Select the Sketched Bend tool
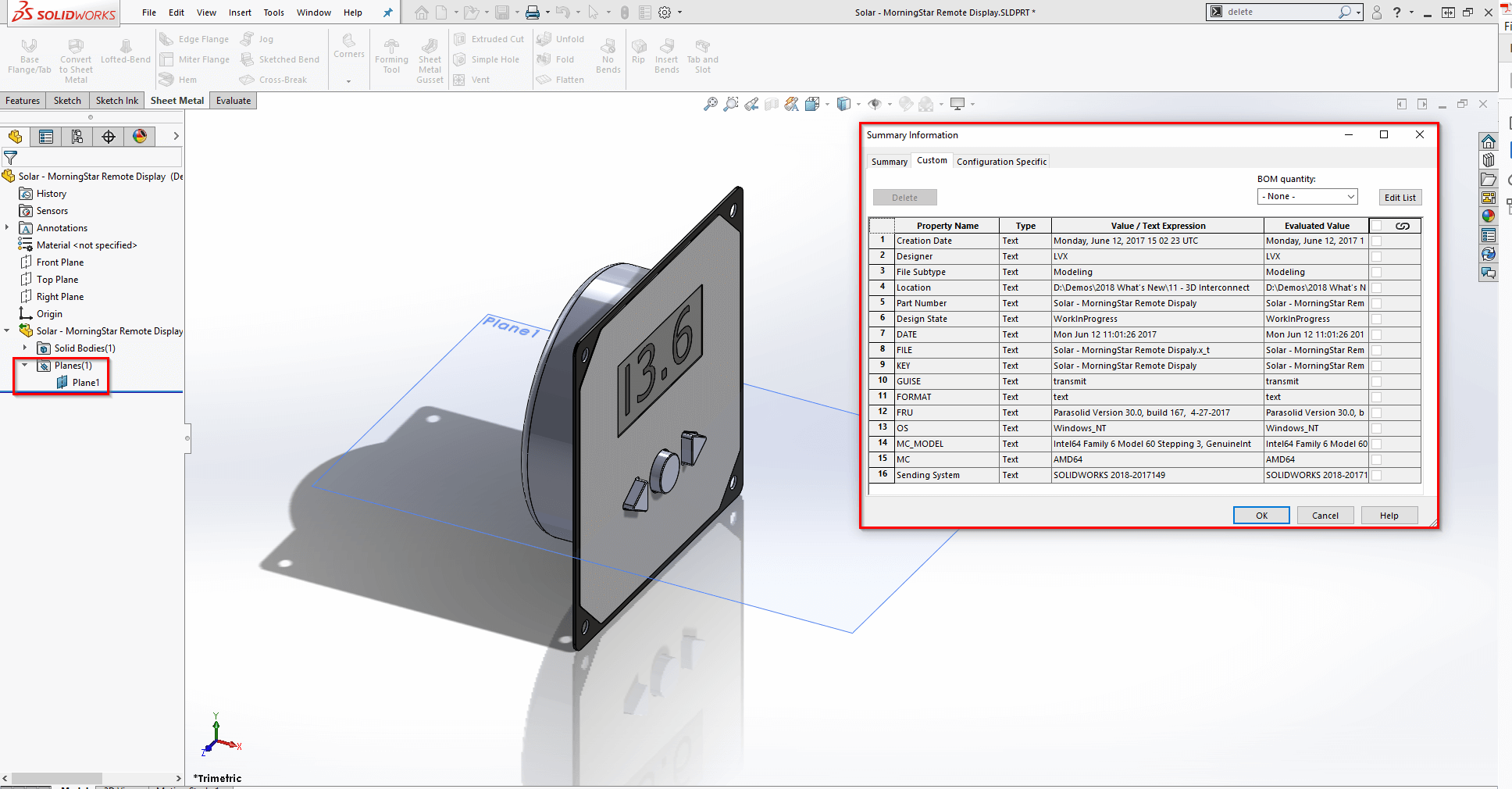This screenshot has width=1512, height=789. [x=280, y=59]
